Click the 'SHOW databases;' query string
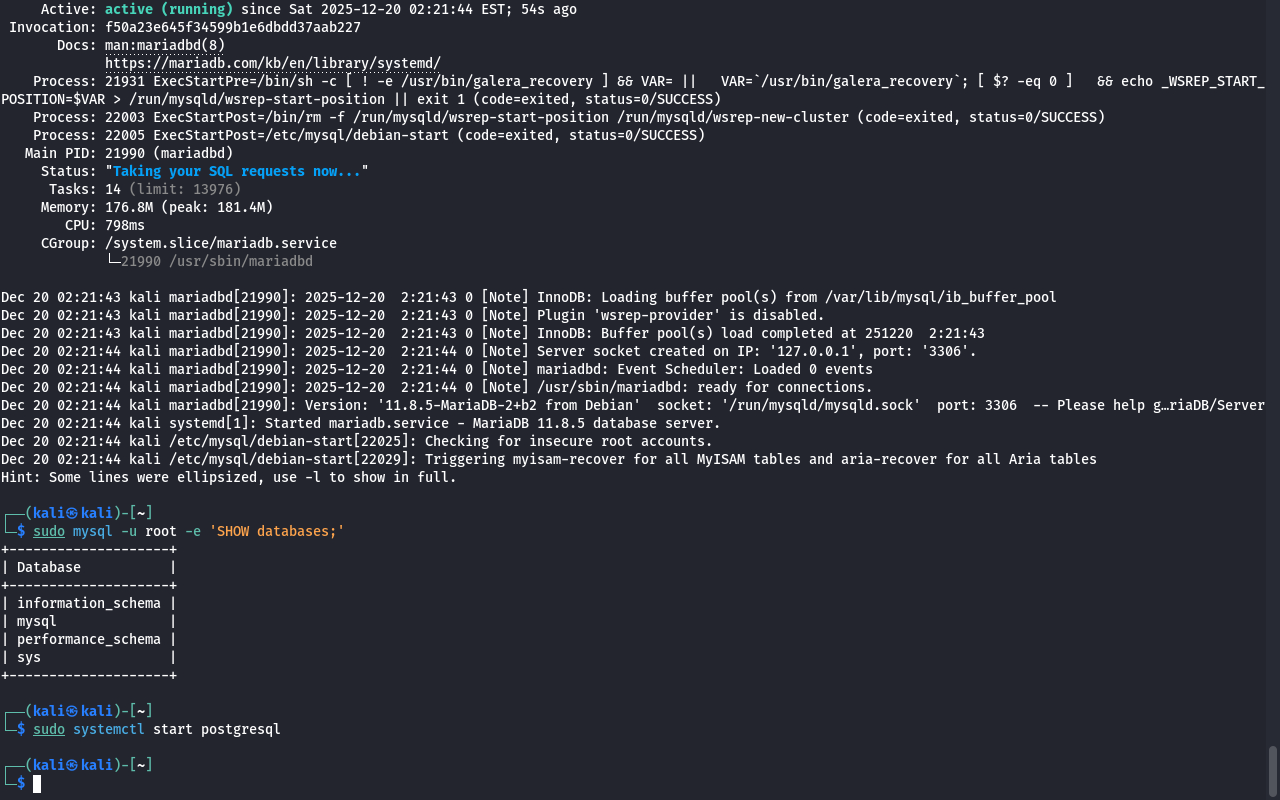This screenshot has height=800, width=1280. (x=276, y=531)
